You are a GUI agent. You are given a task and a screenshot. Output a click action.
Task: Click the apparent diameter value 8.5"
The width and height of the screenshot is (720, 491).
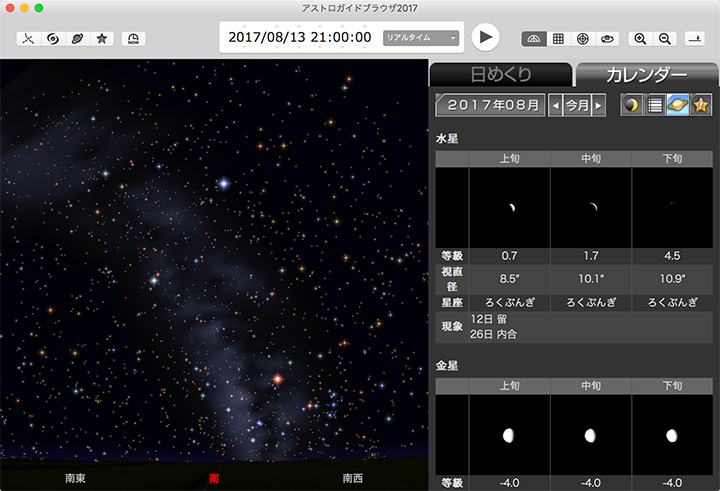tap(509, 279)
